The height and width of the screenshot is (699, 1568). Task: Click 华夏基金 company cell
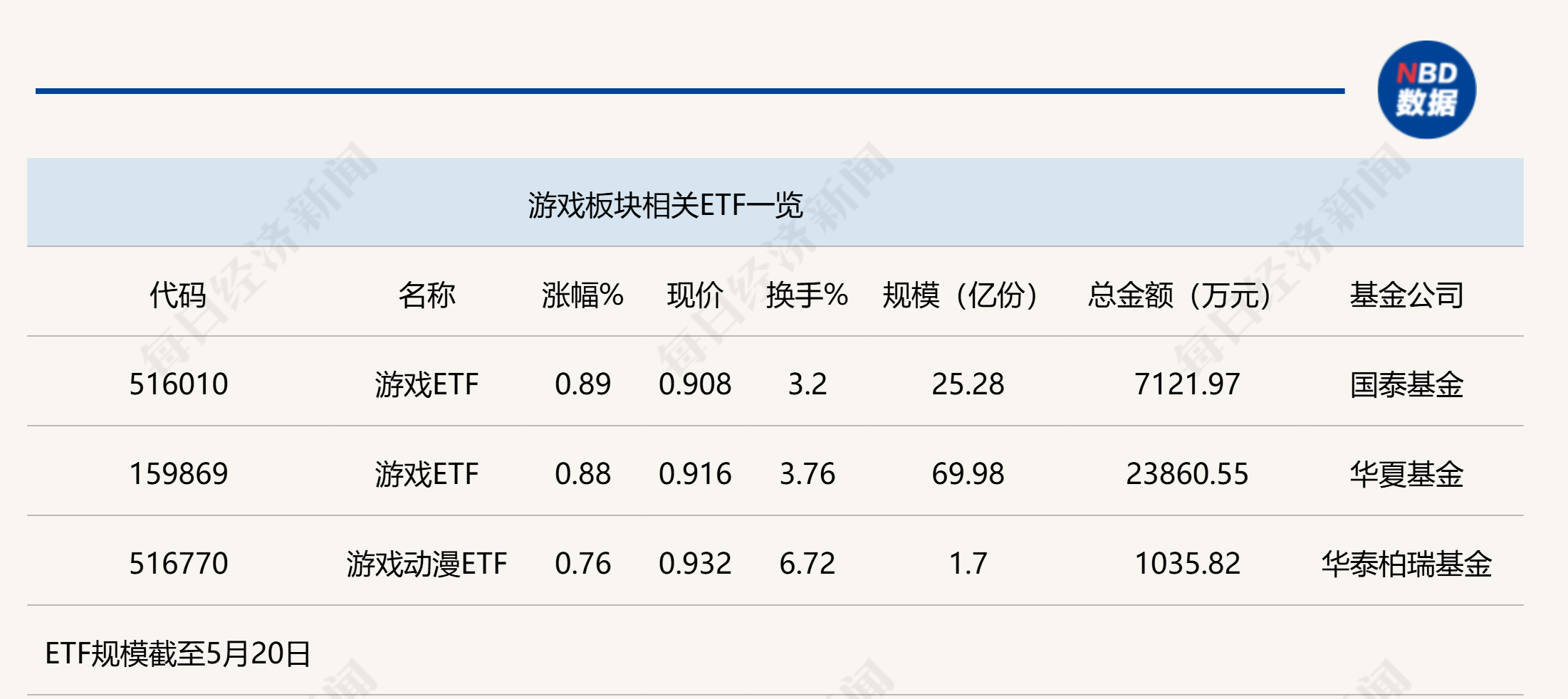click(x=1406, y=474)
